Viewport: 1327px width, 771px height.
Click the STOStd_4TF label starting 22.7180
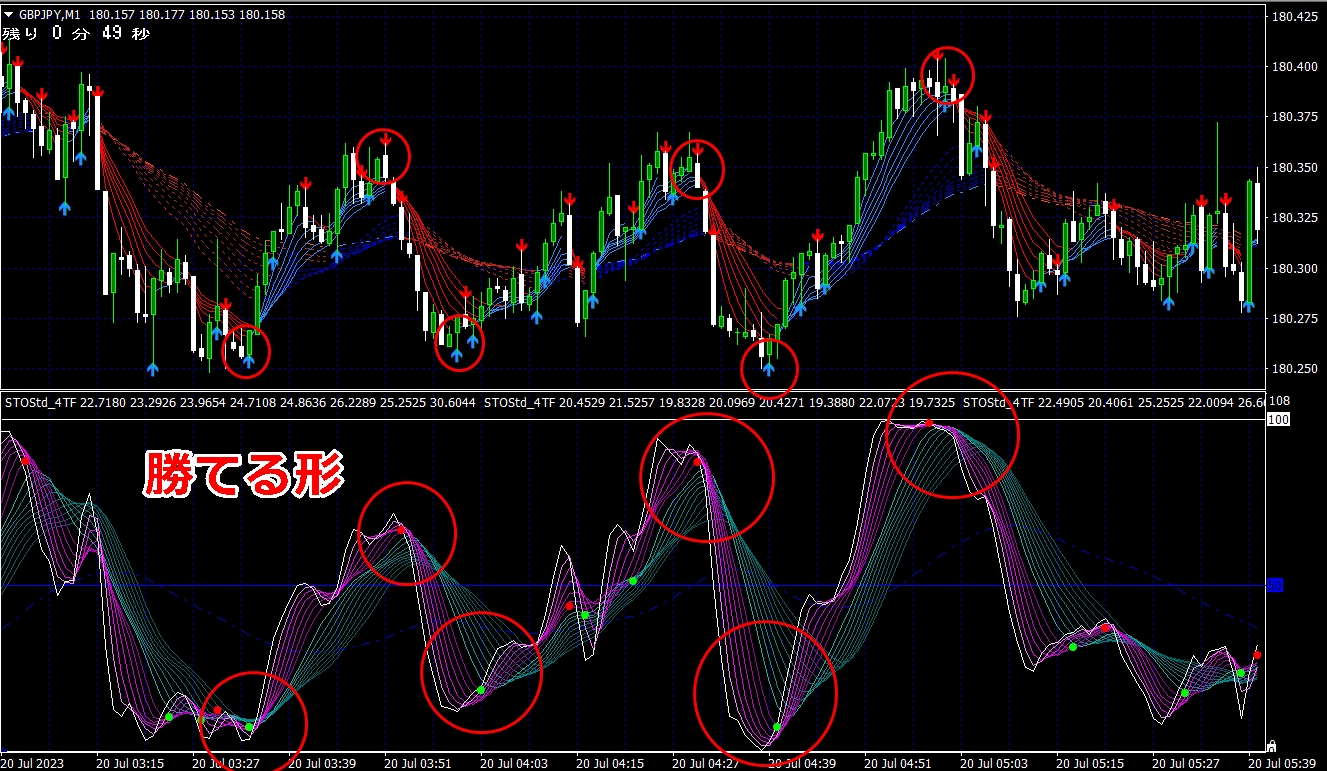240,403
